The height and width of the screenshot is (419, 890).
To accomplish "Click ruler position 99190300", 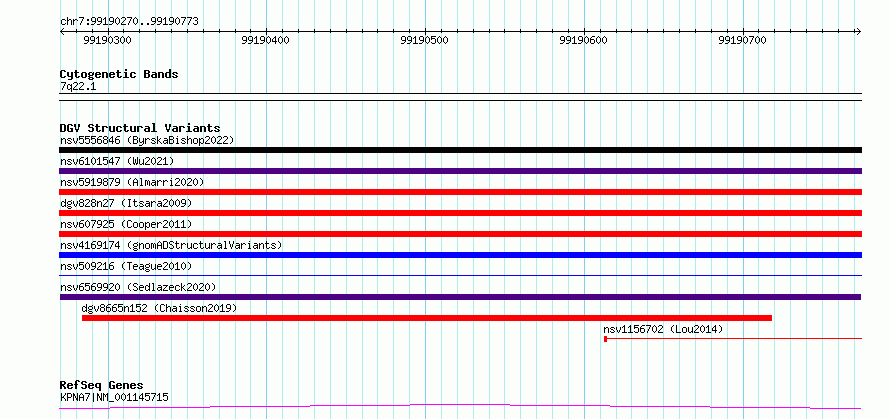I will pos(107,40).
